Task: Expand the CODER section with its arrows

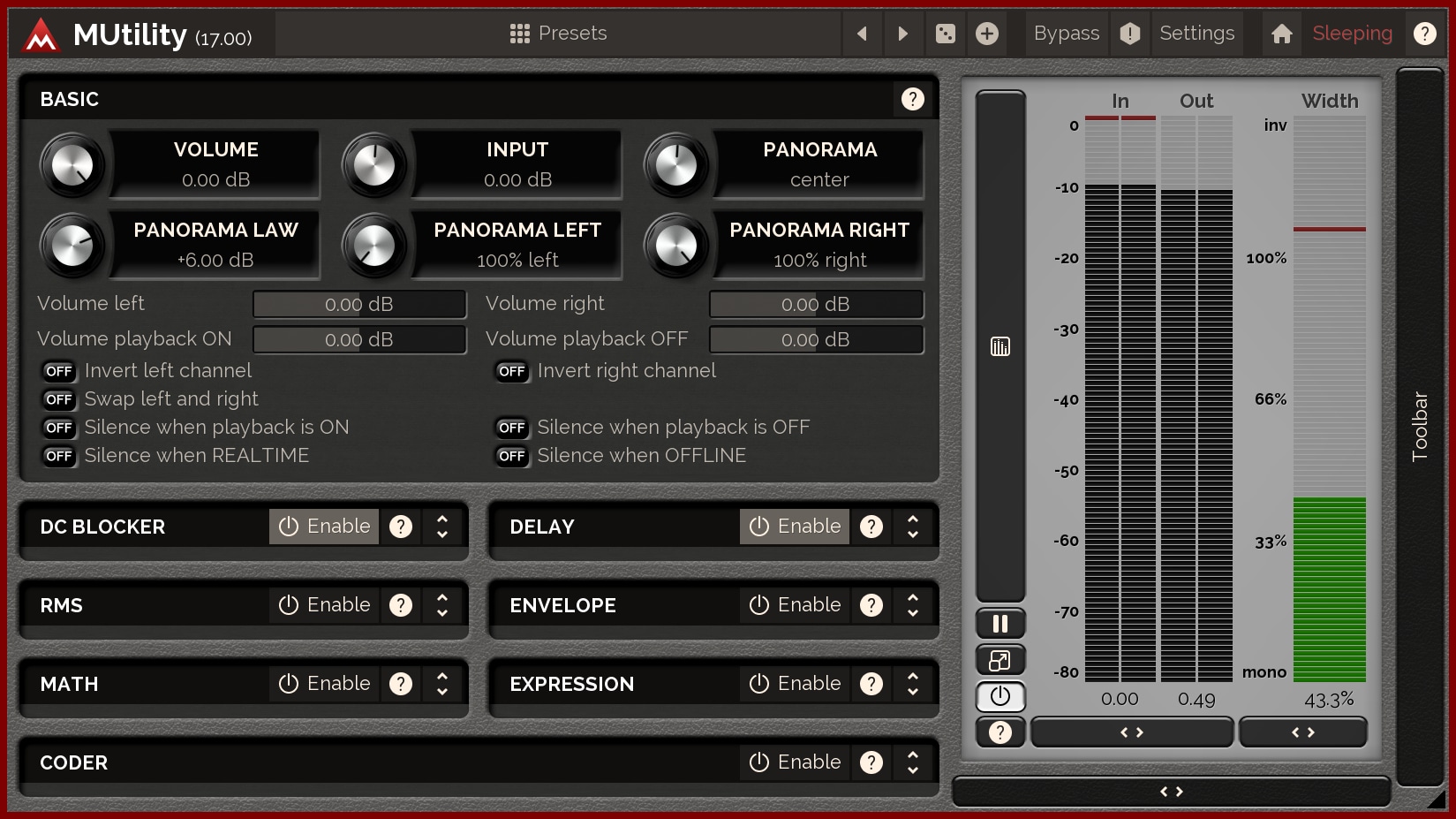Action: click(913, 762)
